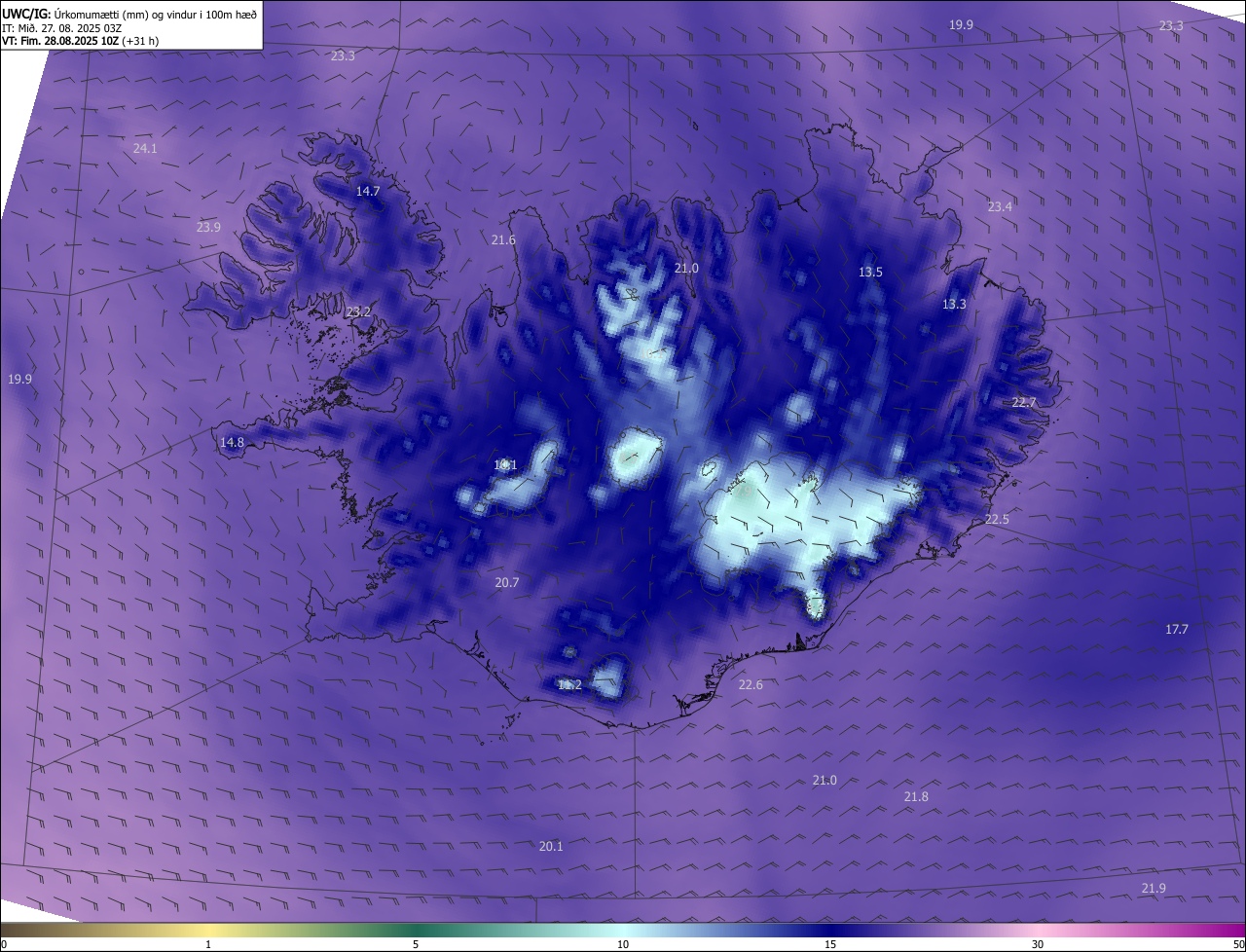Click the 23.4 value label
Viewport: 1246px width, 952px height.
(x=1000, y=207)
